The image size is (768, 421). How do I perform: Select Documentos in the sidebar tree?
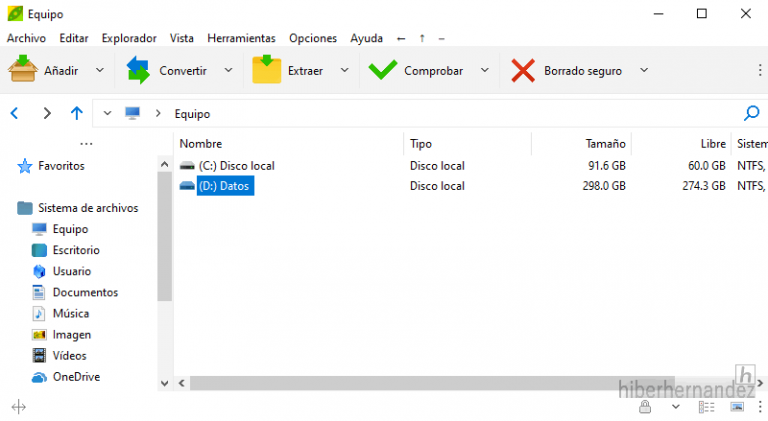tap(85, 292)
